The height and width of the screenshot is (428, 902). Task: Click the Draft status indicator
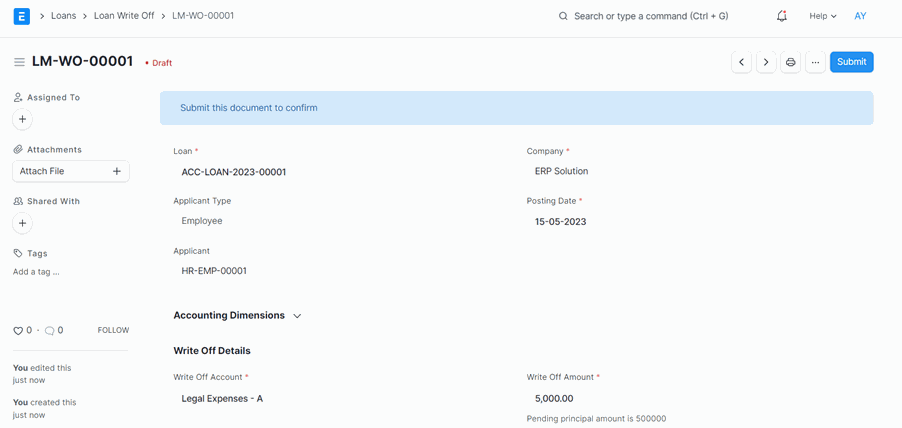158,63
